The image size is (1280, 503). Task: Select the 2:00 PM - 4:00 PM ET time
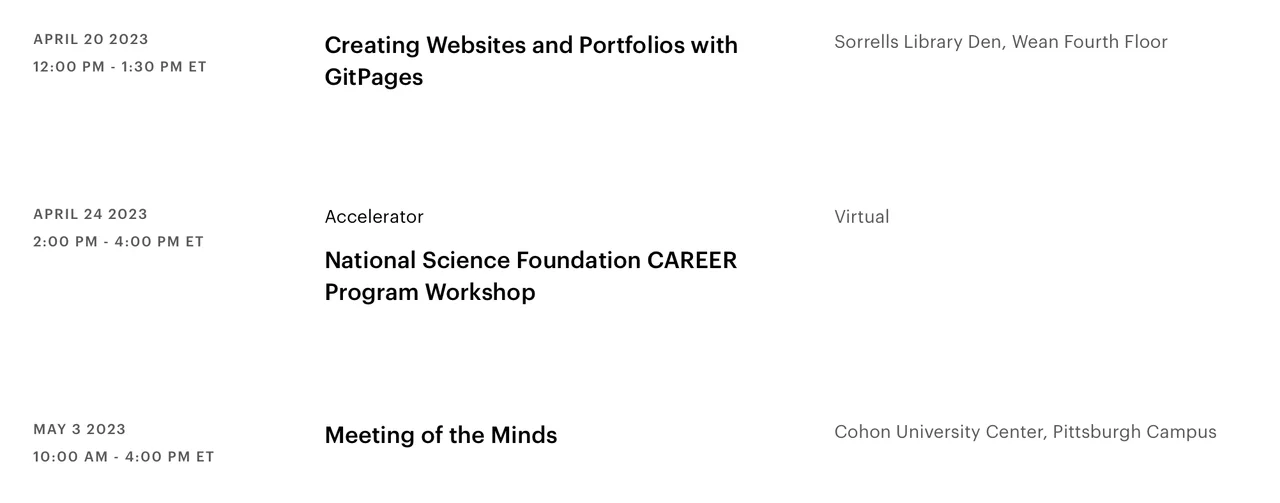point(118,242)
